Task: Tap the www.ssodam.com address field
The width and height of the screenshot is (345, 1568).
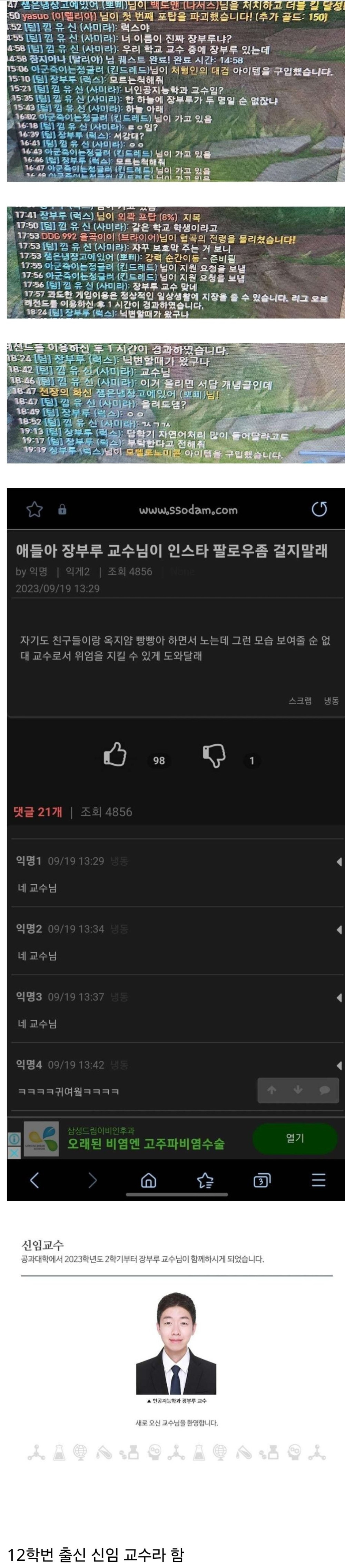Action: coord(188,509)
